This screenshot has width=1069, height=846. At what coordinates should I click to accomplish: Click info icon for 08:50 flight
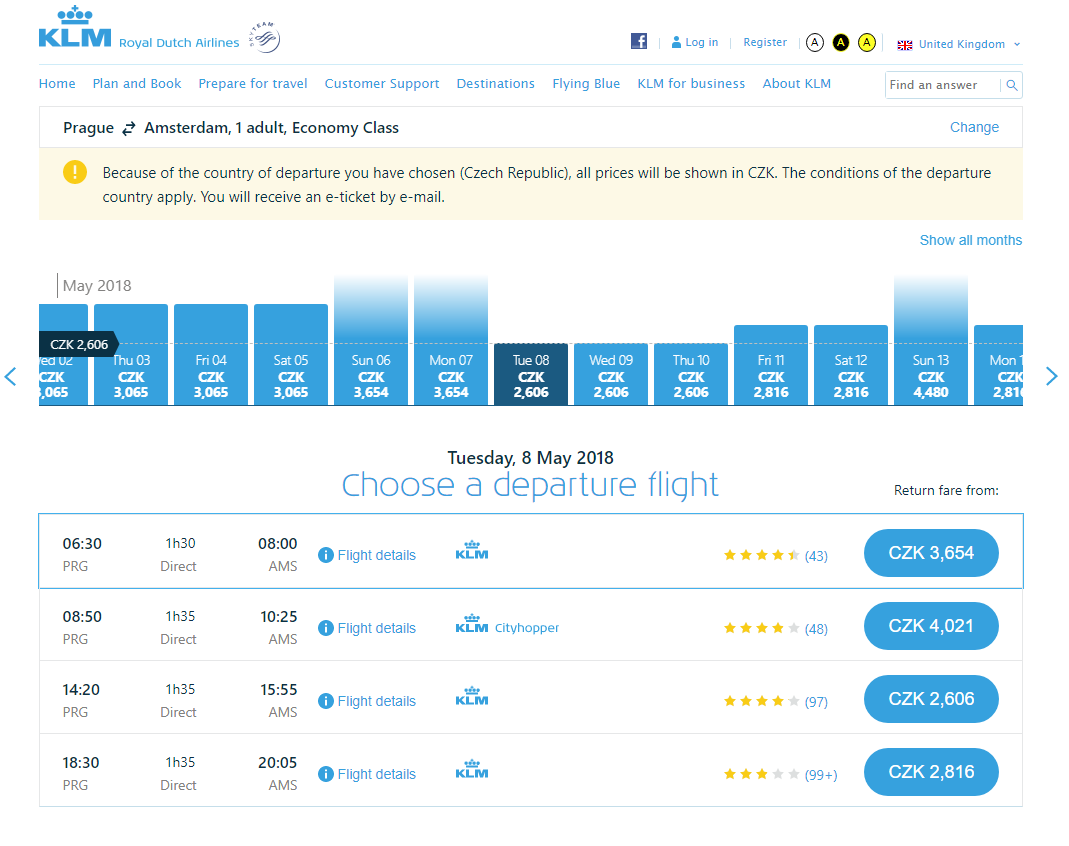[x=326, y=628]
